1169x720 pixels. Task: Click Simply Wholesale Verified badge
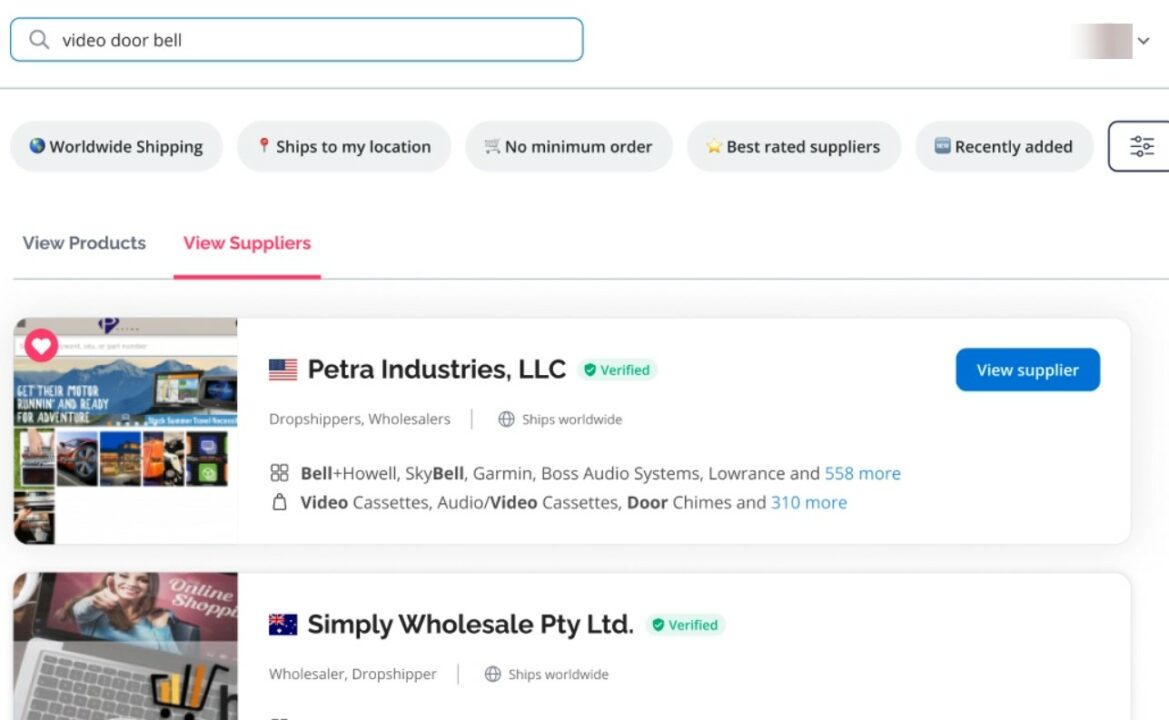[x=685, y=625]
